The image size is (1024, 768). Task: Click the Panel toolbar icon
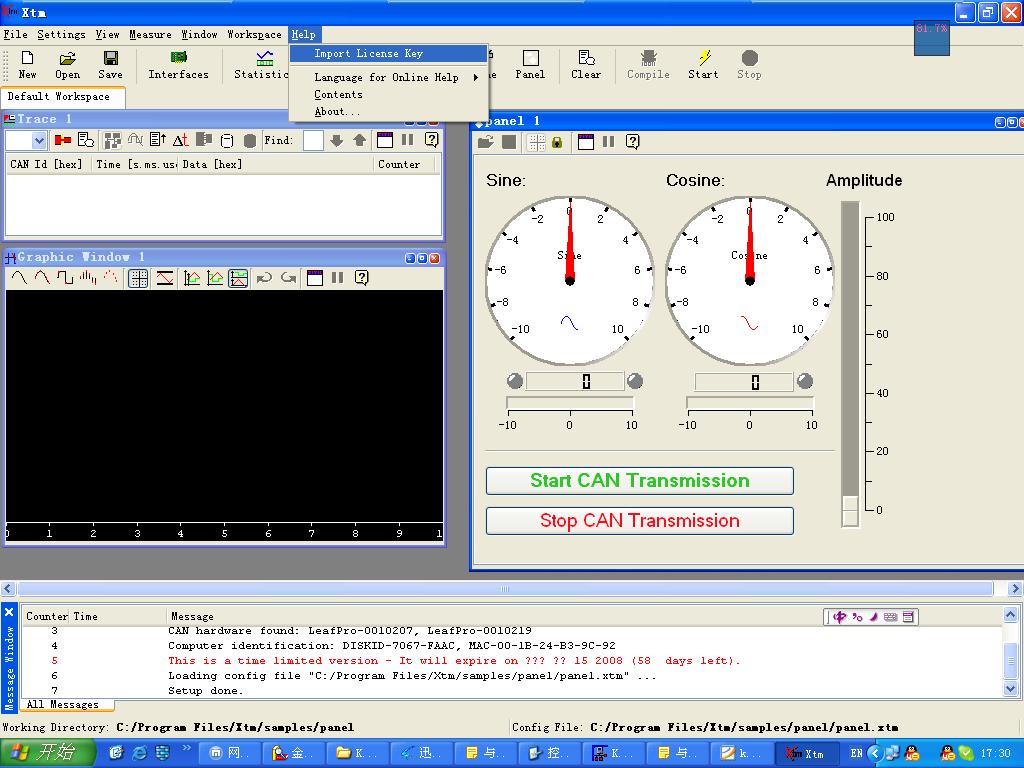530,64
